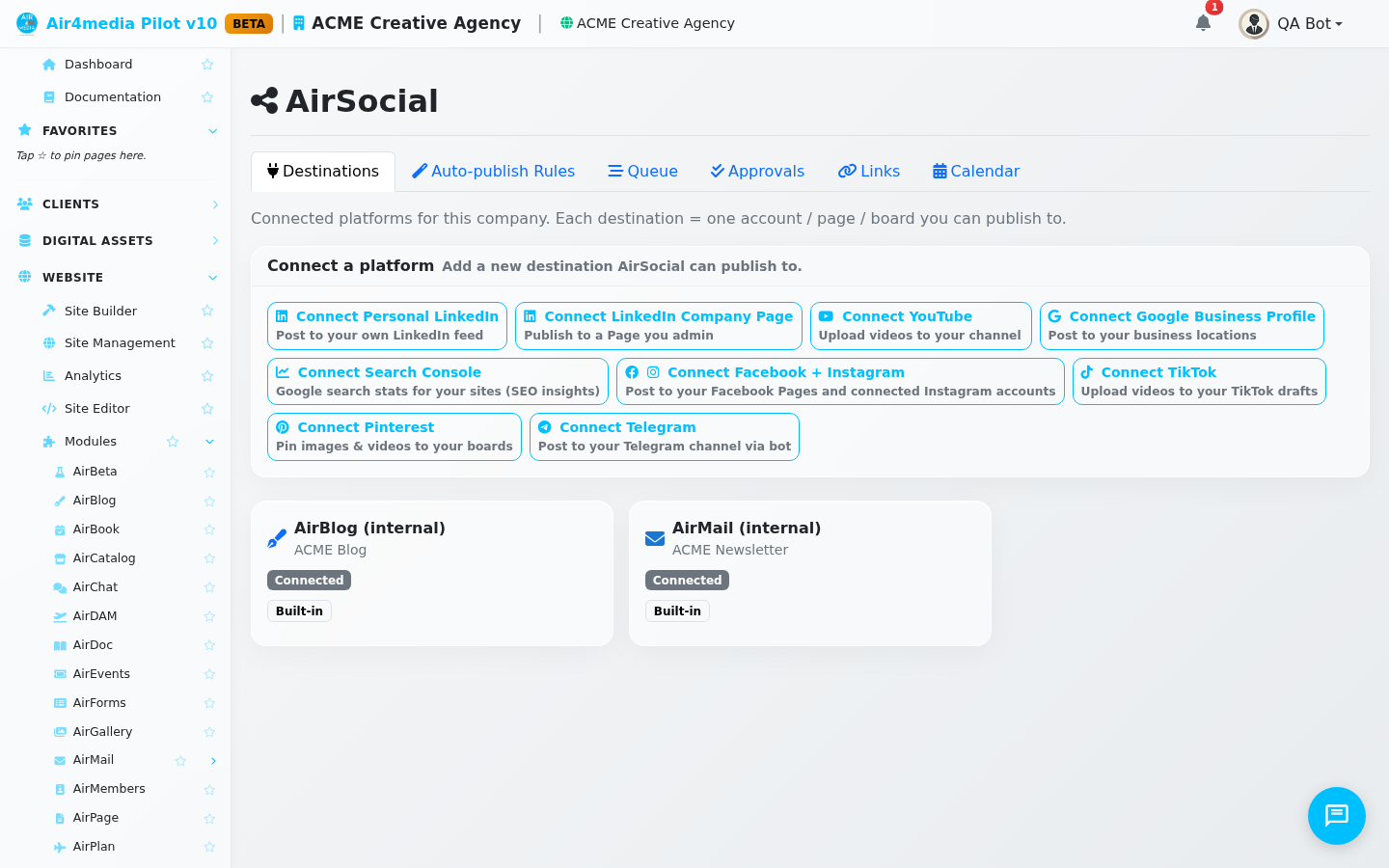
Task: Click Connect Google Business Profile button
Action: click(x=1182, y=326)
